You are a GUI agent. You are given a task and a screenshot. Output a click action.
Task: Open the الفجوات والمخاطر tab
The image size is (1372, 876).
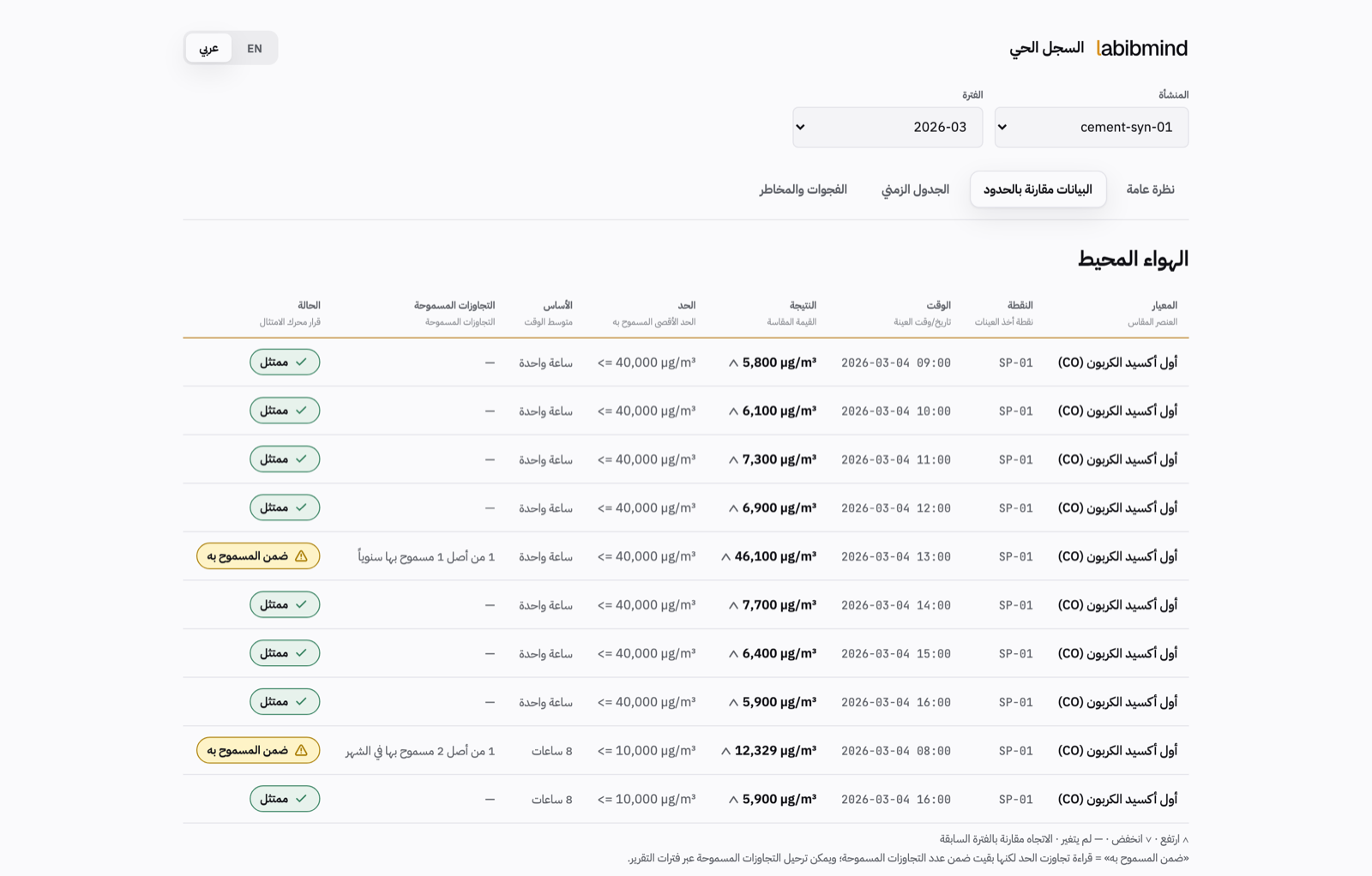(803, 189)
